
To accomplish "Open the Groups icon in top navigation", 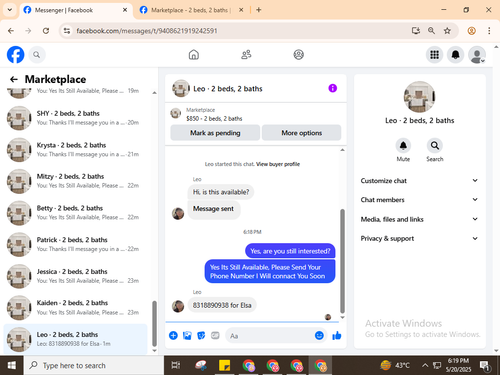I will (298, 54).
